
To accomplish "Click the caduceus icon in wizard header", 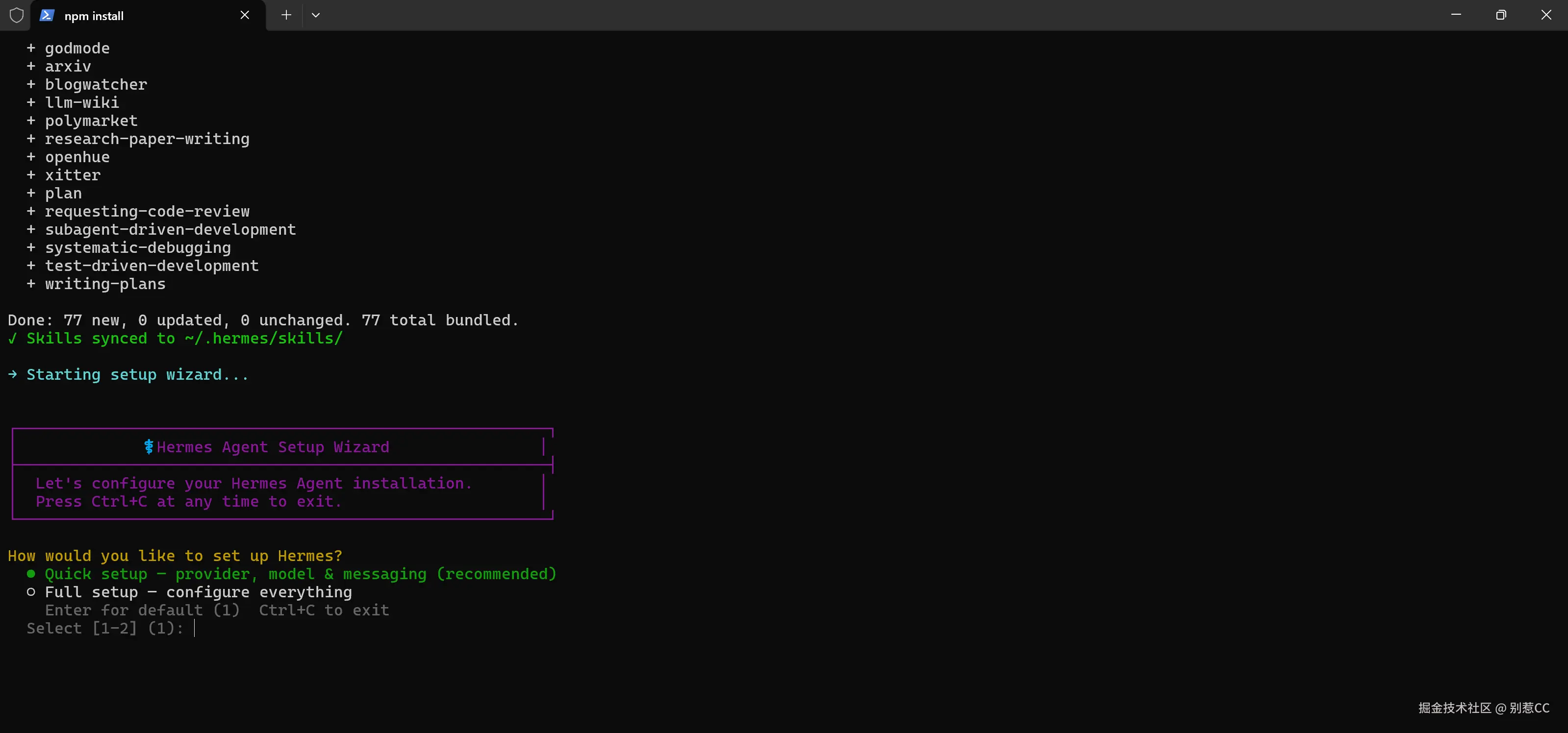I will [x=148, y=447].
